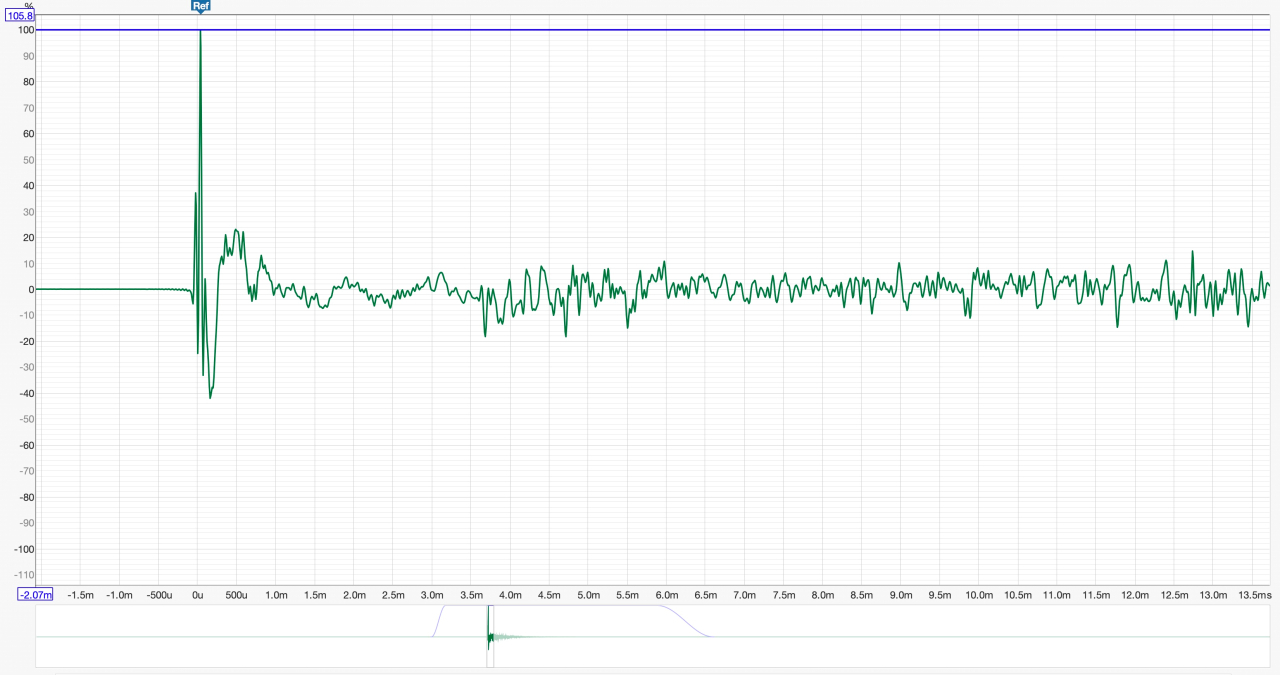Click the 0 label on the vertical axis
This screenshot has width=1280, height=675.
tap(32, 290)
